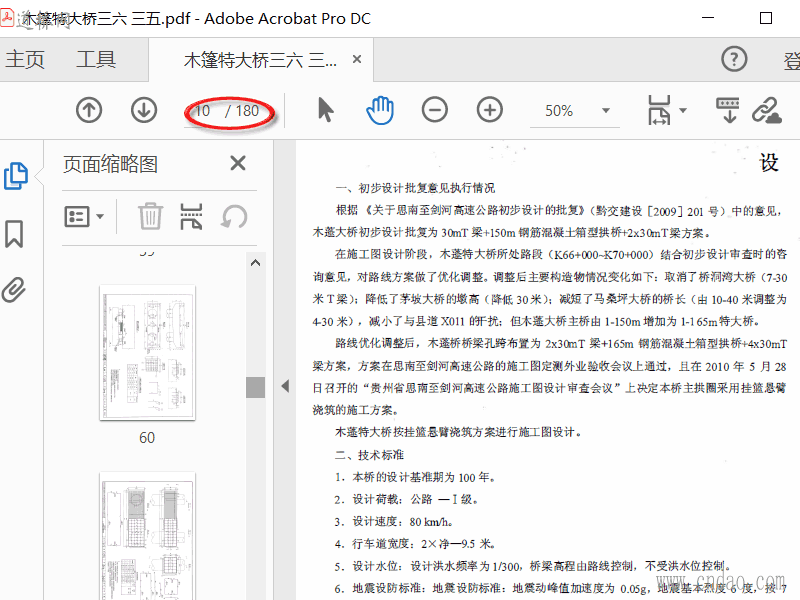Click the line 设计速度: 80 km/h
Viewport: 800px width, 600px height.
coord(394,521)
